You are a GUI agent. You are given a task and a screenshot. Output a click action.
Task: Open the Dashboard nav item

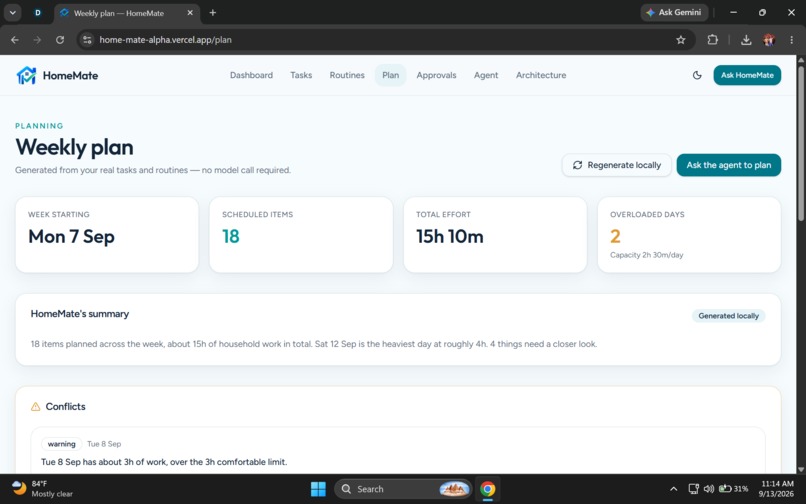pyautogui.click(x=251, y=75)
